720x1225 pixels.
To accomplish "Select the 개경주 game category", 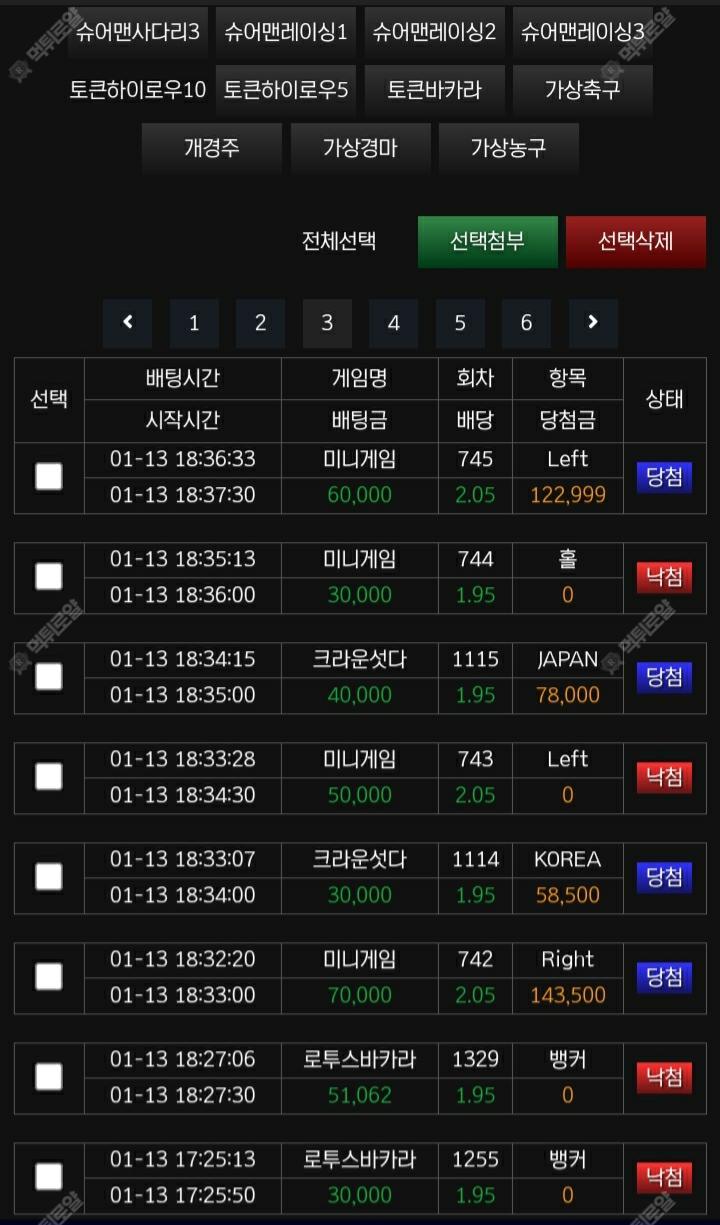I will pyautogui.click(x=212, y=149).
